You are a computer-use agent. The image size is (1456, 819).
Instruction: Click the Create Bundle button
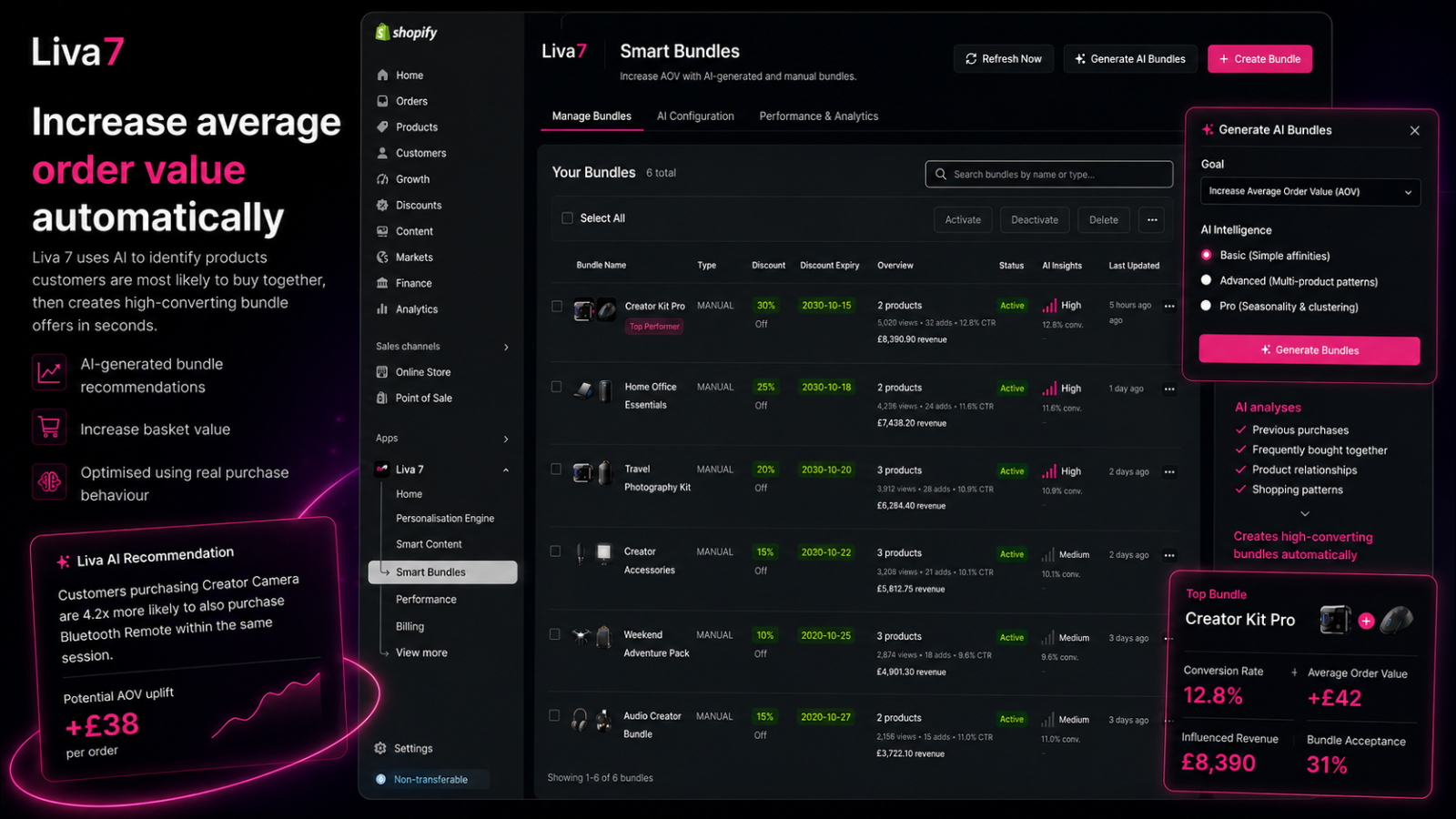click(x=1259, y=59)
